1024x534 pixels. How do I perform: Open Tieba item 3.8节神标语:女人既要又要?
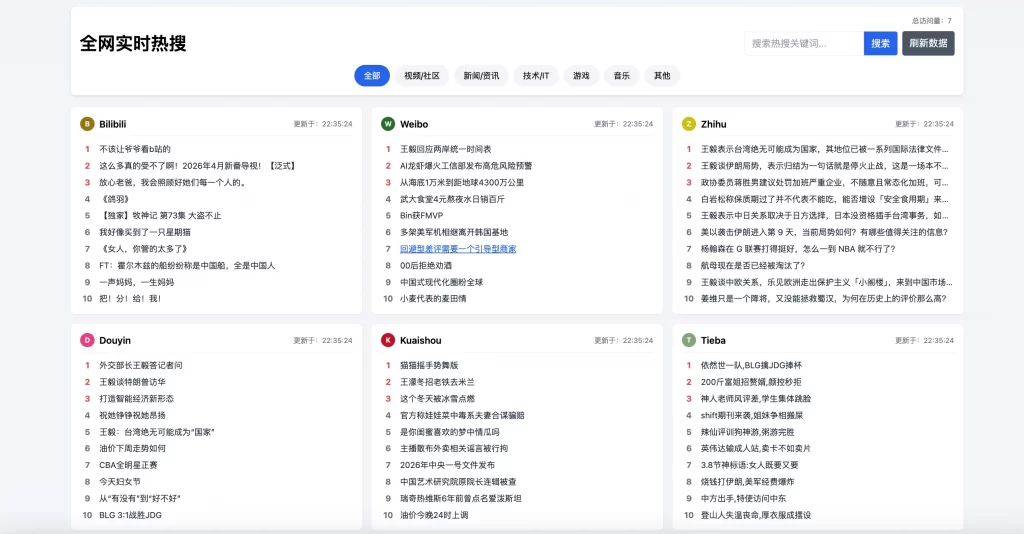click(750, 465)
